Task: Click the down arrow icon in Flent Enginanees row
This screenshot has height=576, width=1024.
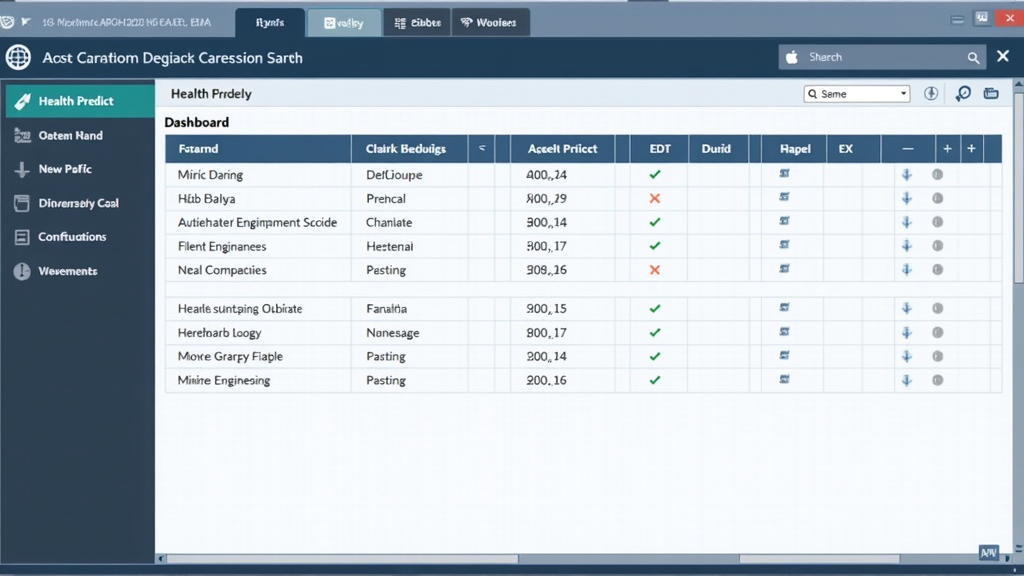Action: tap(906, 246)
